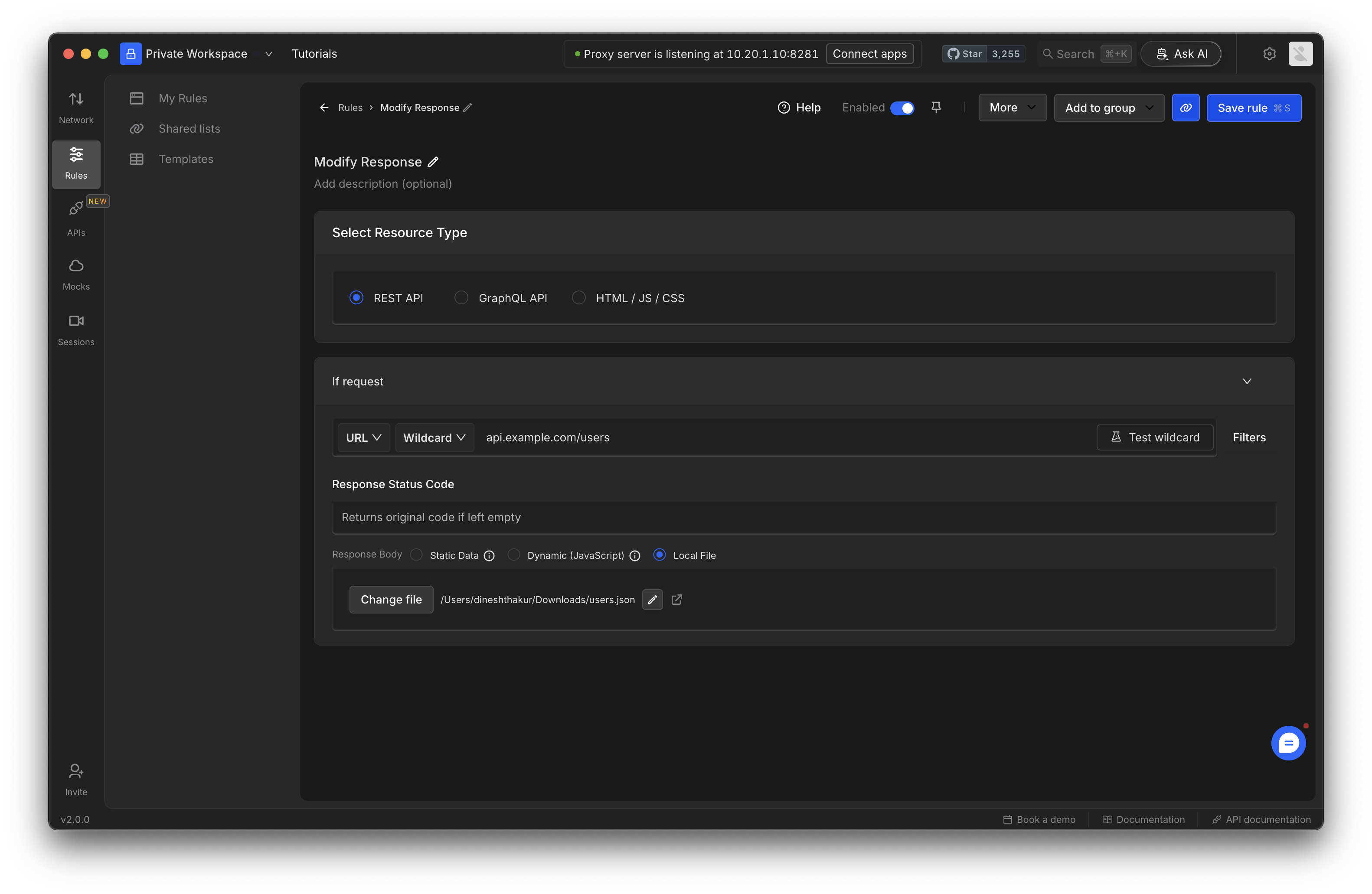Collapse the If request section

click(x=1246, y=381)
